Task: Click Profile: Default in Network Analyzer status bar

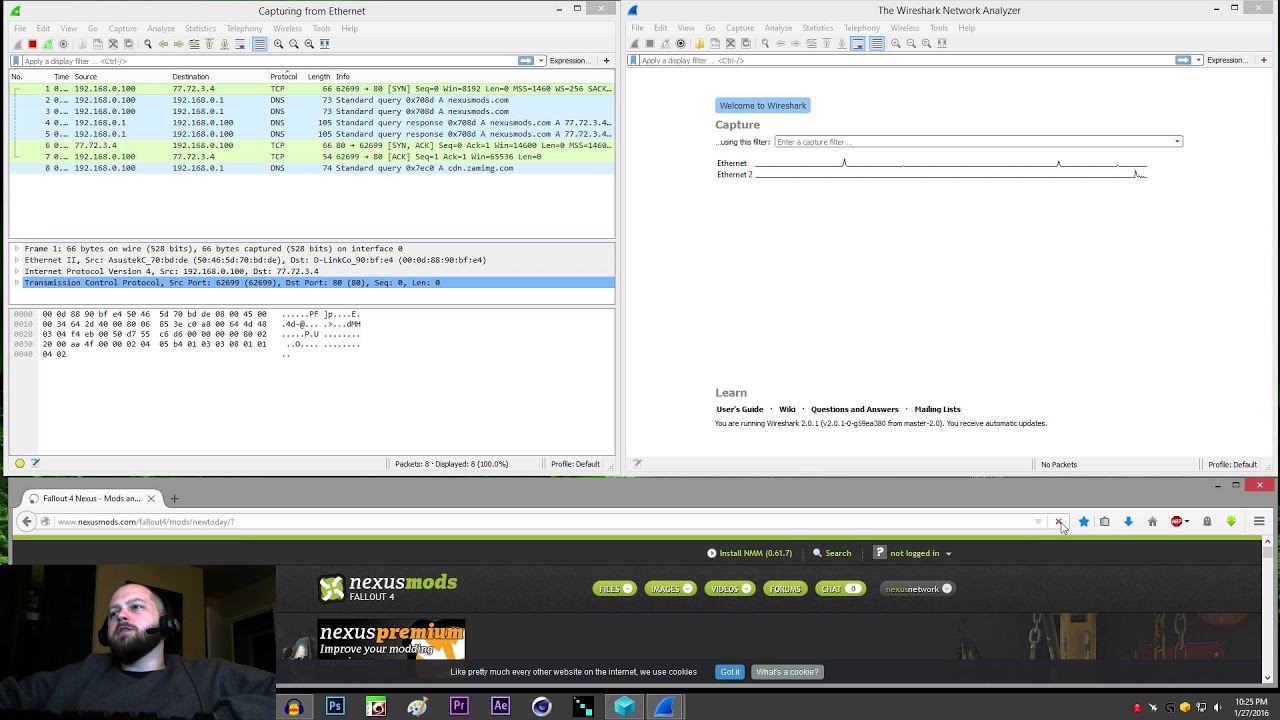Action: coord(1232,464)
